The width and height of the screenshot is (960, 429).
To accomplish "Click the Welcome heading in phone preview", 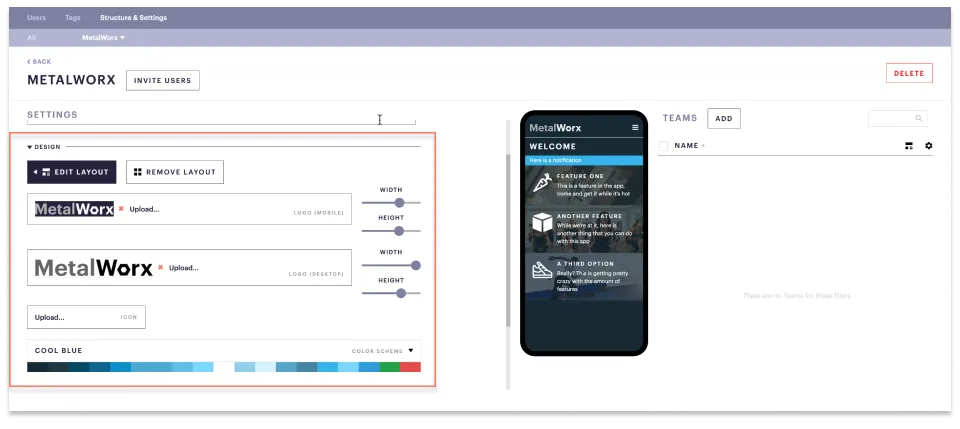I will point(553,146).
